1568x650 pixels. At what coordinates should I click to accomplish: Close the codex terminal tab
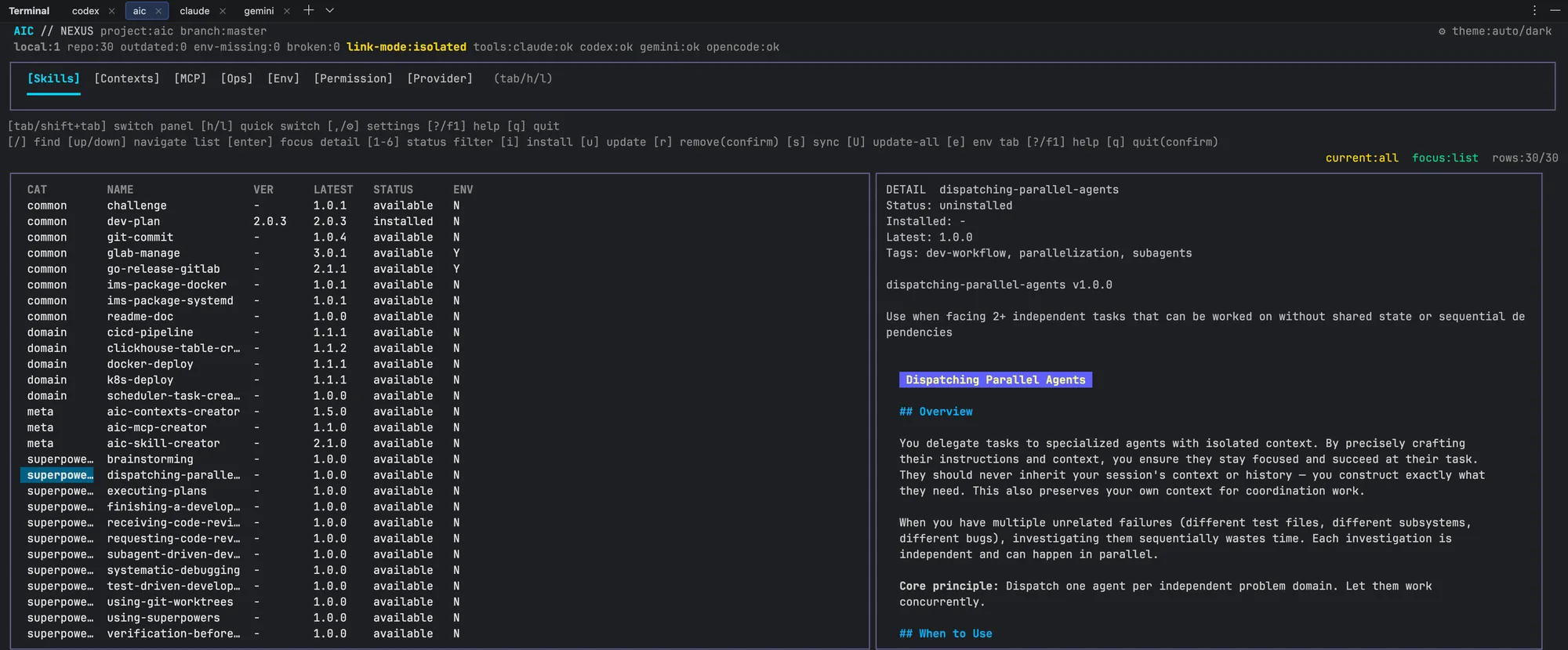(111, 11)
